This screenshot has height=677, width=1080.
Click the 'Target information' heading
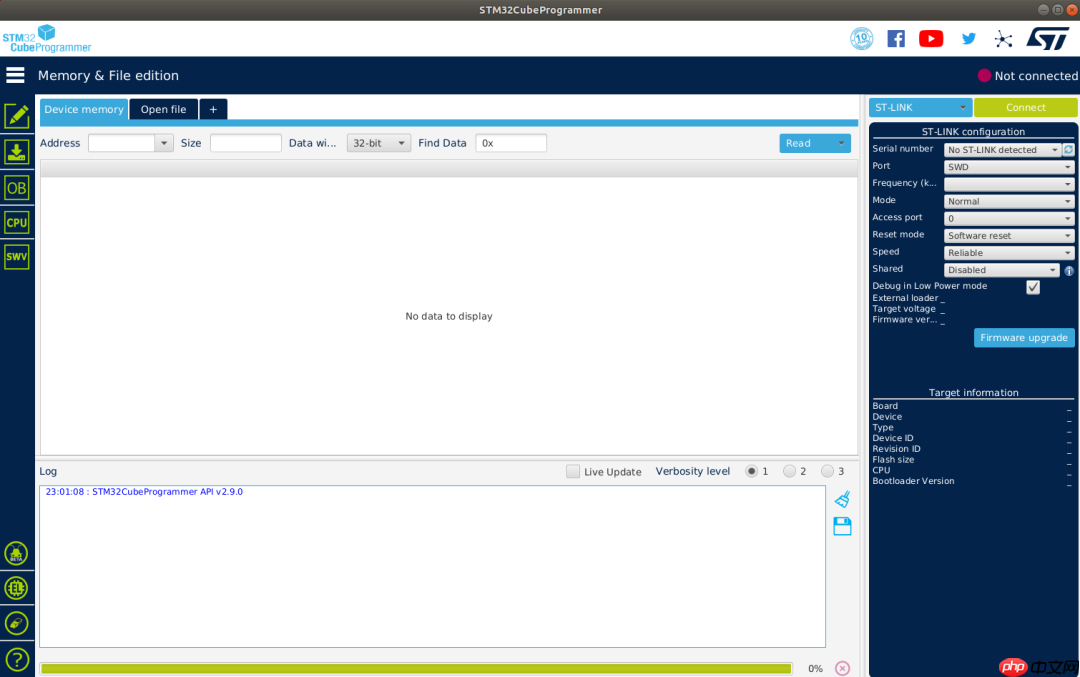[973, 393]
